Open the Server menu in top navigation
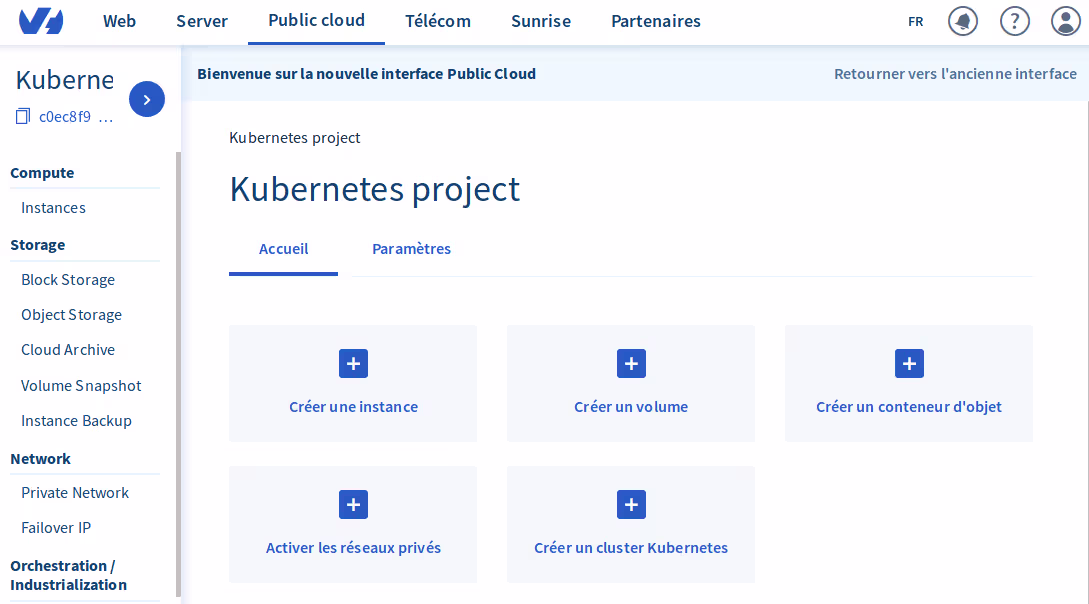The height and width of the screenshot is (604, 1089). pyautogui.click(x=202, y=21)
